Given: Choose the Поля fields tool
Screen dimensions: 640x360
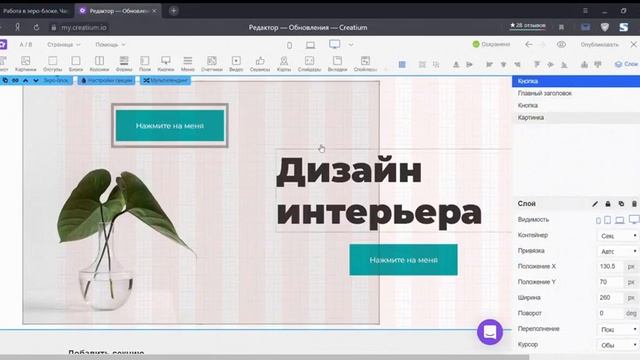Looking at the screenshot, I should coord(145,64).
